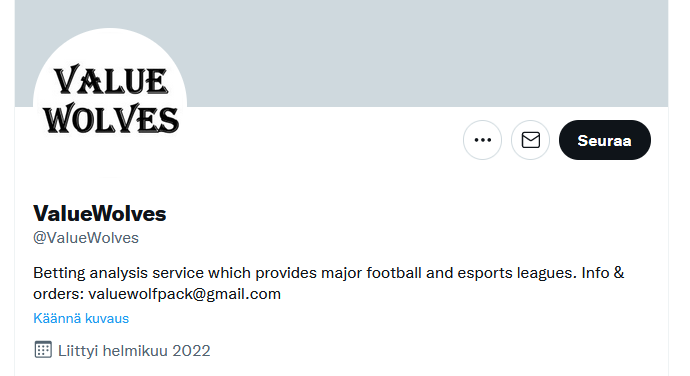Click the calendar icon beside join date
This screenshot has height=376, width=690.
click(x=43, y=350)
